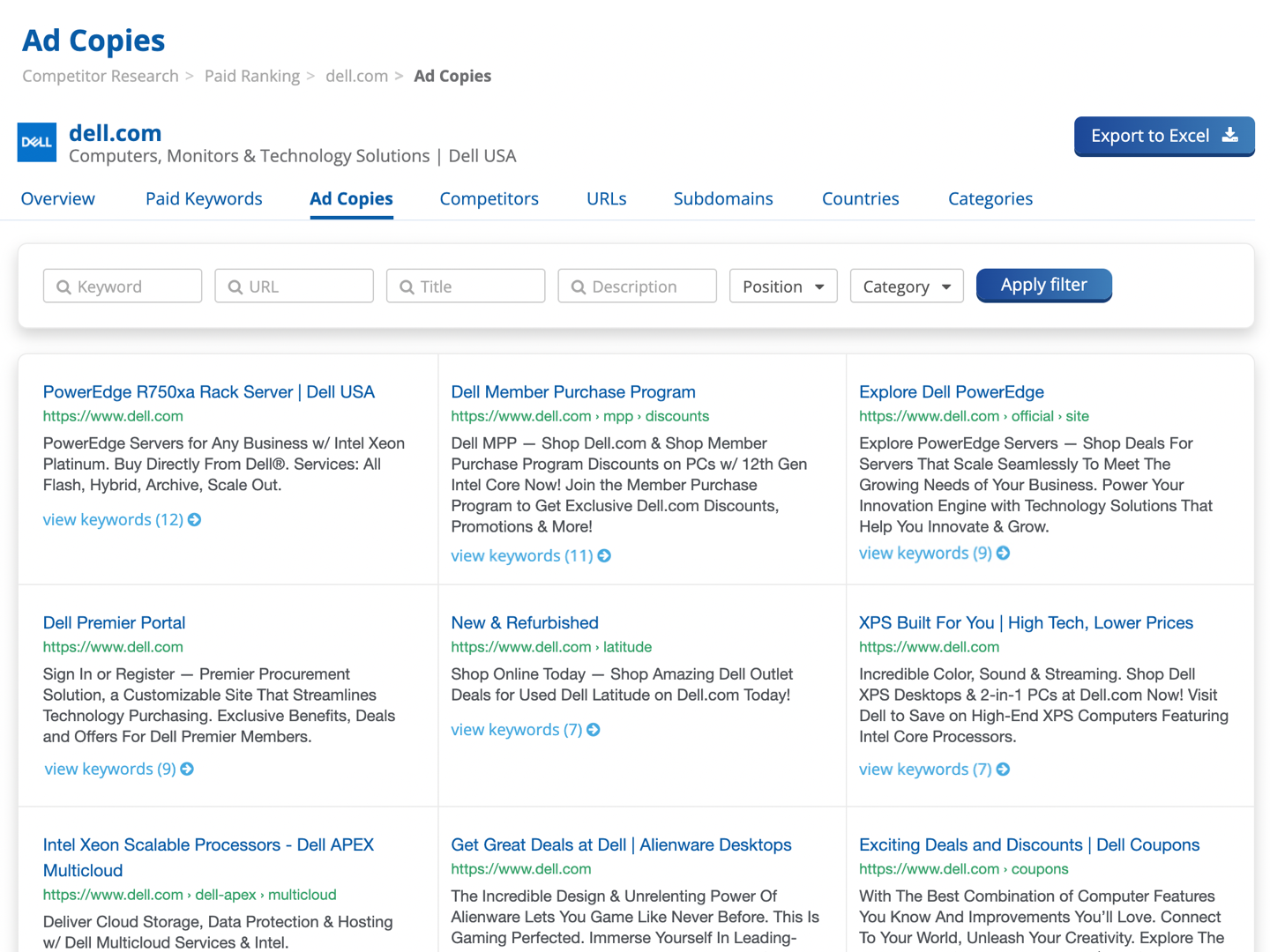Image resolution: width=1270 pixels, height=952 pixels.
Task: Open the Countries tab
Action: click(x=861, y=198)
